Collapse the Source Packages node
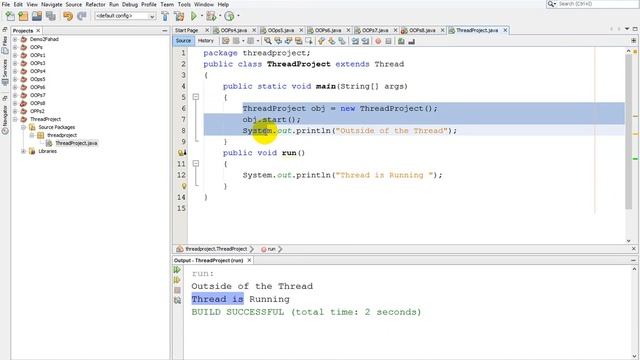Viewport: 640px width, 360px height. (x=23, y=127)
